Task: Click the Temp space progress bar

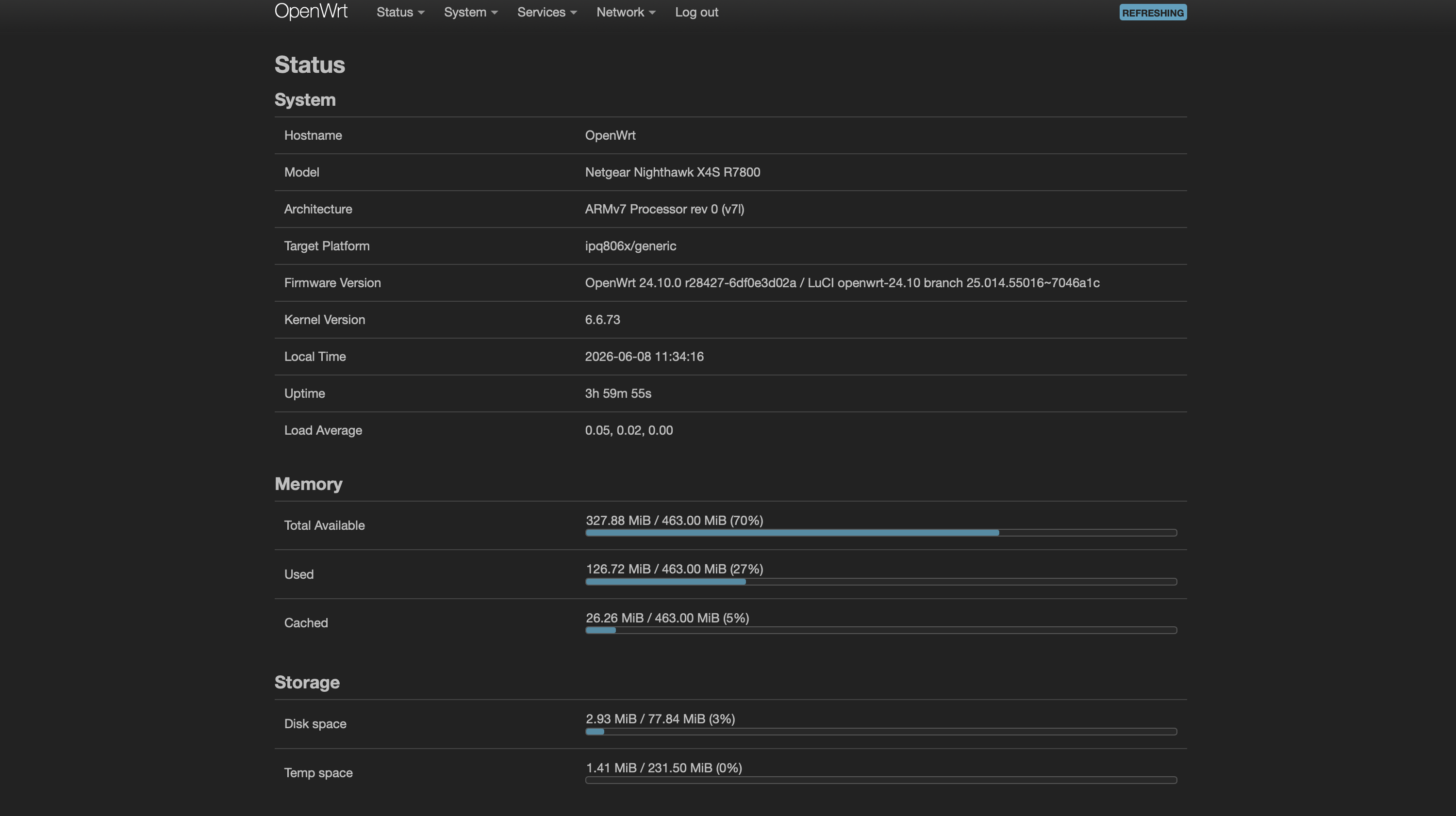Action: pos(881,780)
